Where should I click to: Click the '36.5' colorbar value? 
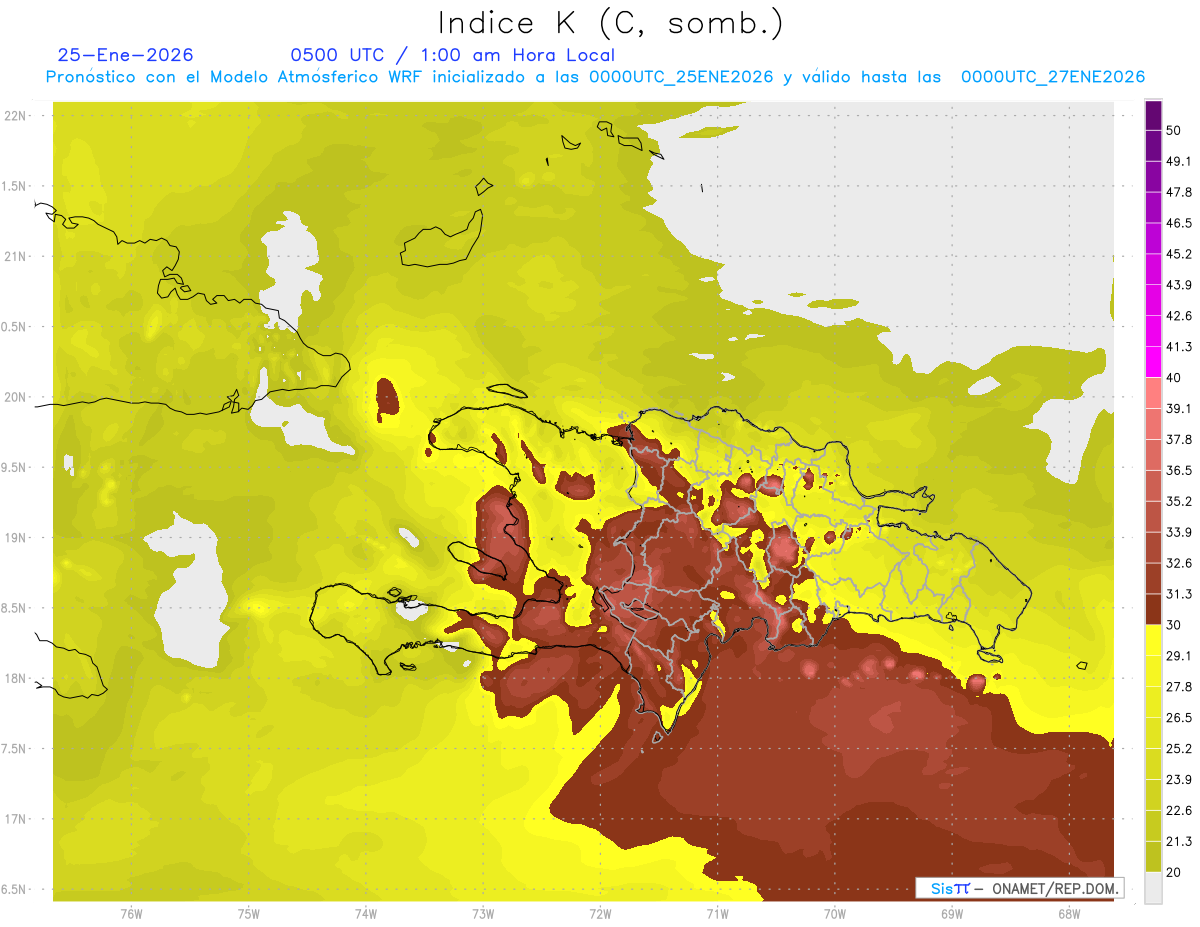[x=1179, y=470]
